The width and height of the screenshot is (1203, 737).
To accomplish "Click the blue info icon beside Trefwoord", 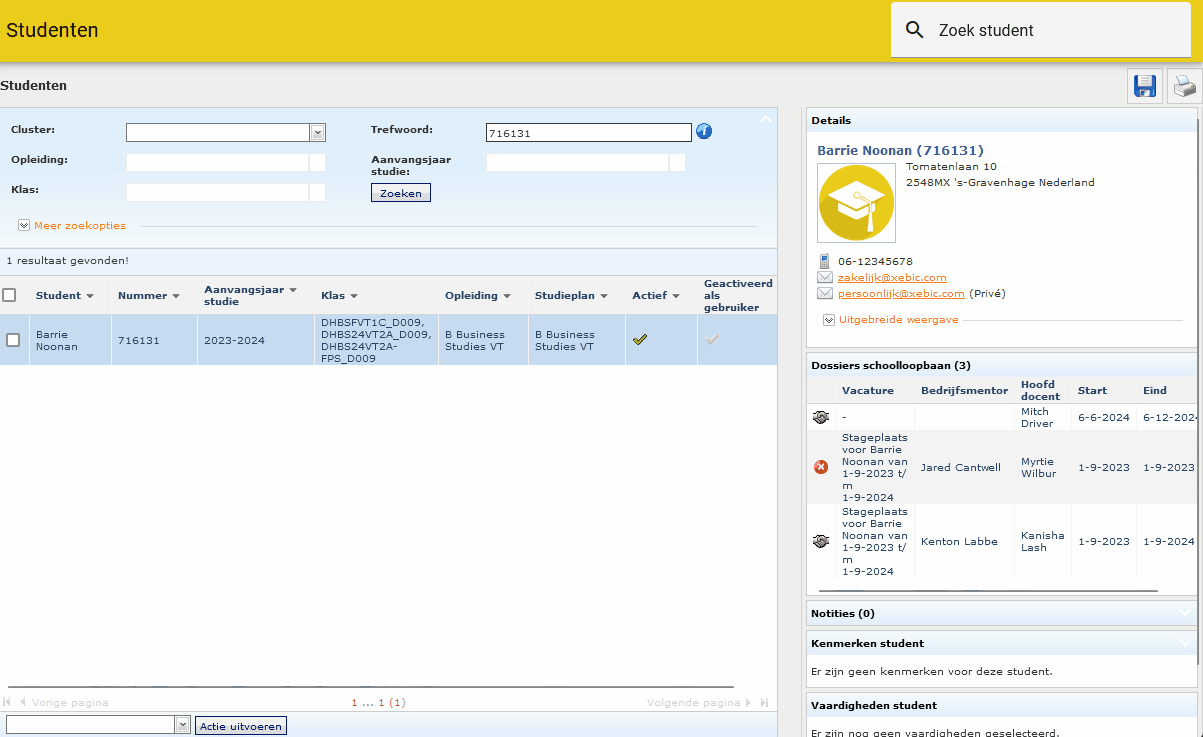I will pos(704,131).
